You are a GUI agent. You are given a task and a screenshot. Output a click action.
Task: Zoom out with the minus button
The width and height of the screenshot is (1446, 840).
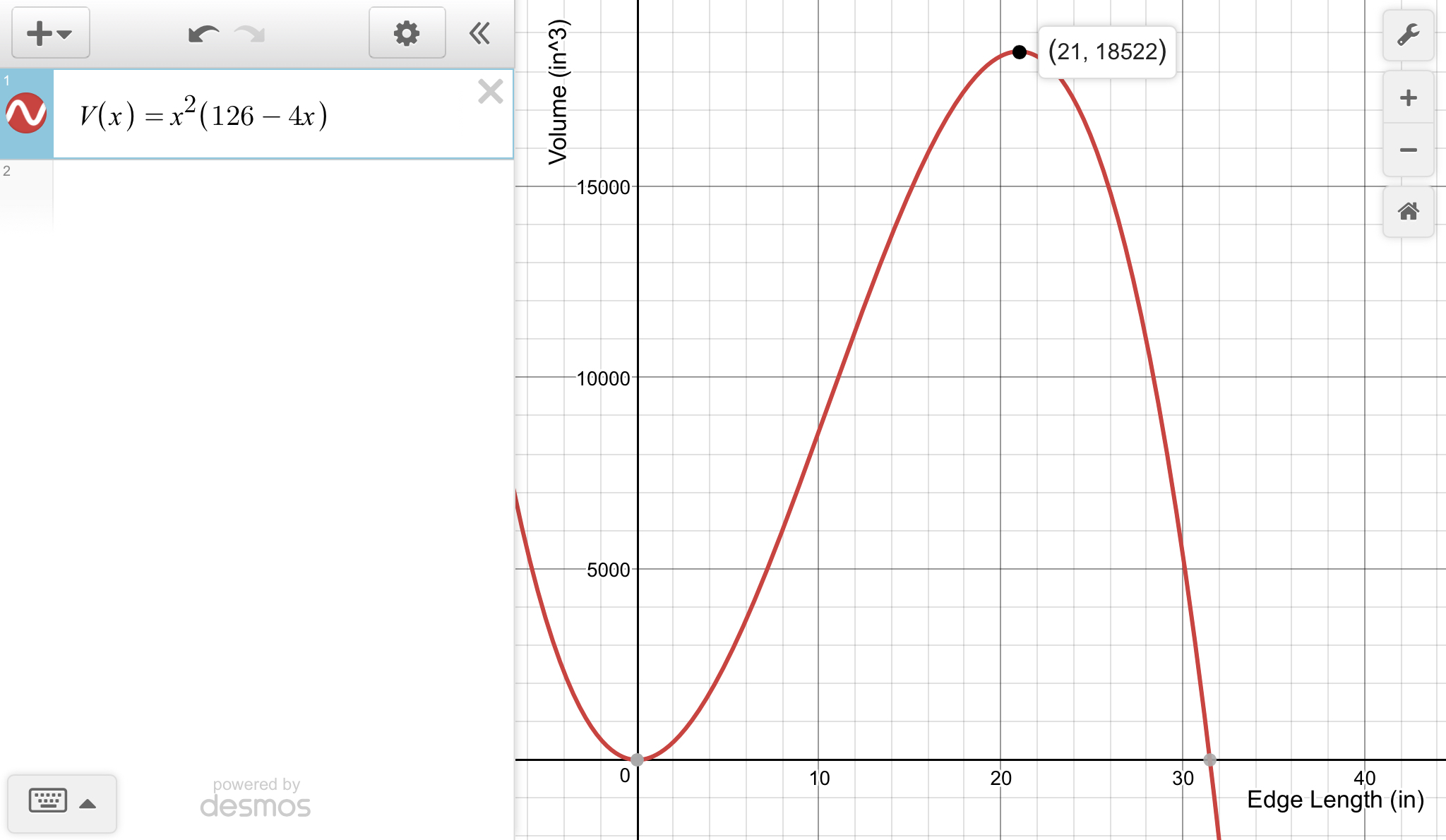(x=1408, y=150)
